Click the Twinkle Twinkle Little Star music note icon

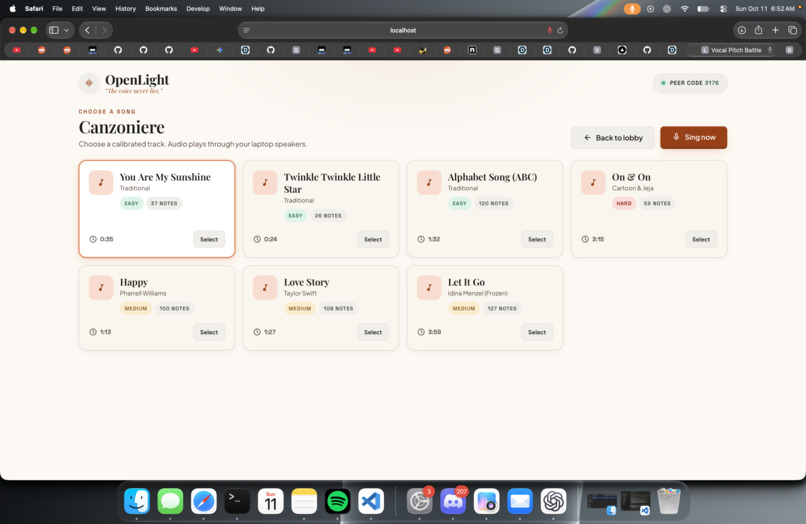(265, 183)
